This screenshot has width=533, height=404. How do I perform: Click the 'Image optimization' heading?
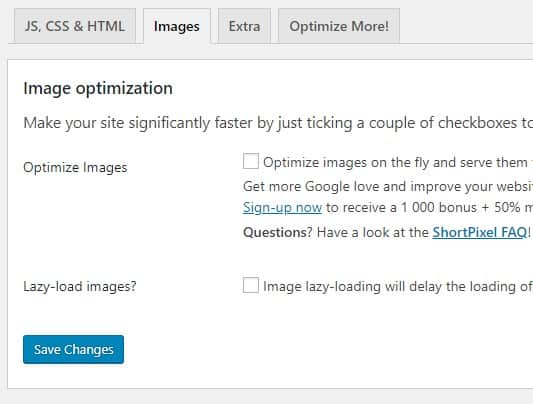coord(98,88)
